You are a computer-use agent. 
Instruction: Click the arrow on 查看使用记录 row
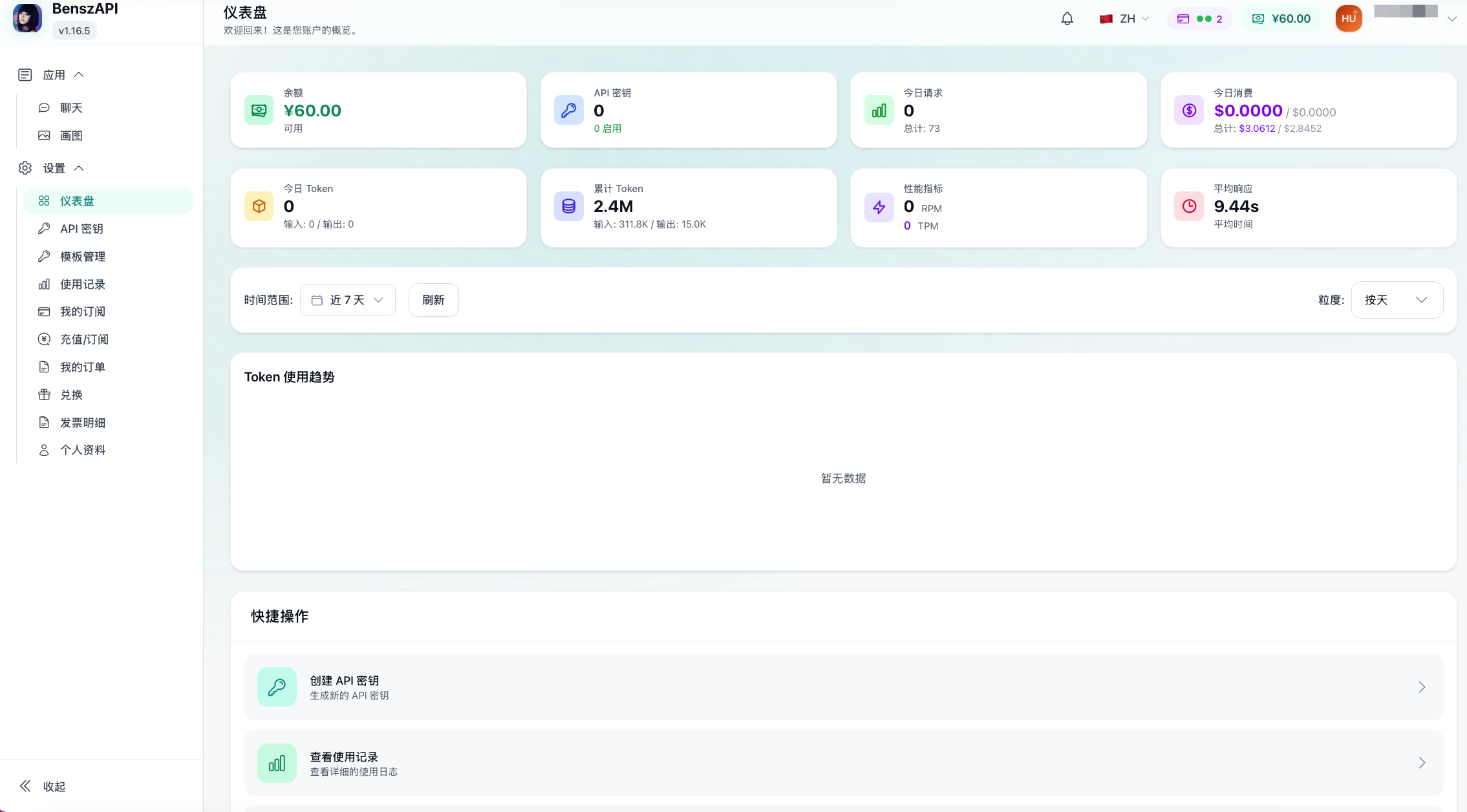(x=1422, y=763)
